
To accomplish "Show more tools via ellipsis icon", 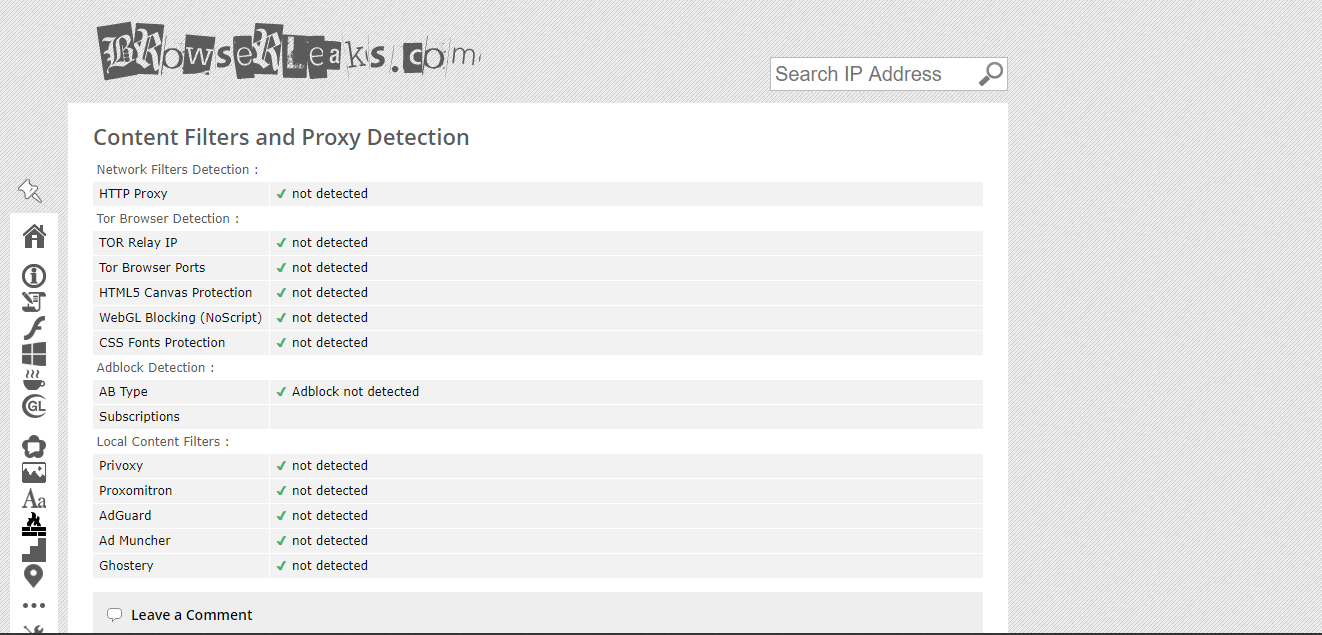I will [34, 605].
